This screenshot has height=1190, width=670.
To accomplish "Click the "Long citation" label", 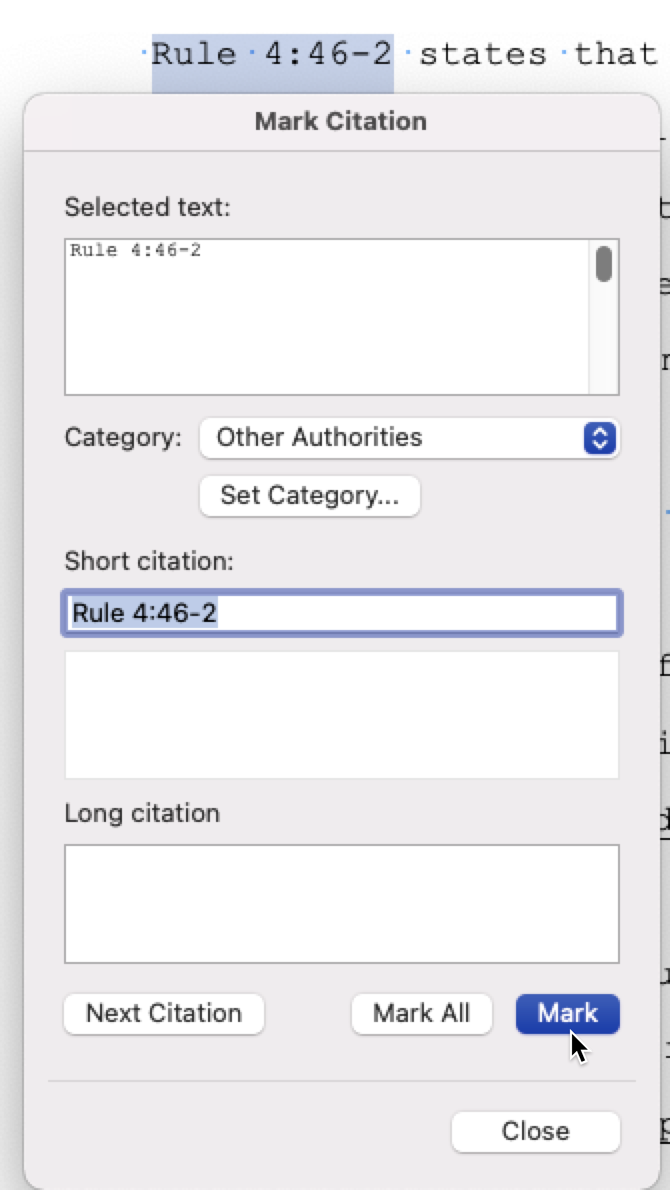I will [x=142, y=813].
